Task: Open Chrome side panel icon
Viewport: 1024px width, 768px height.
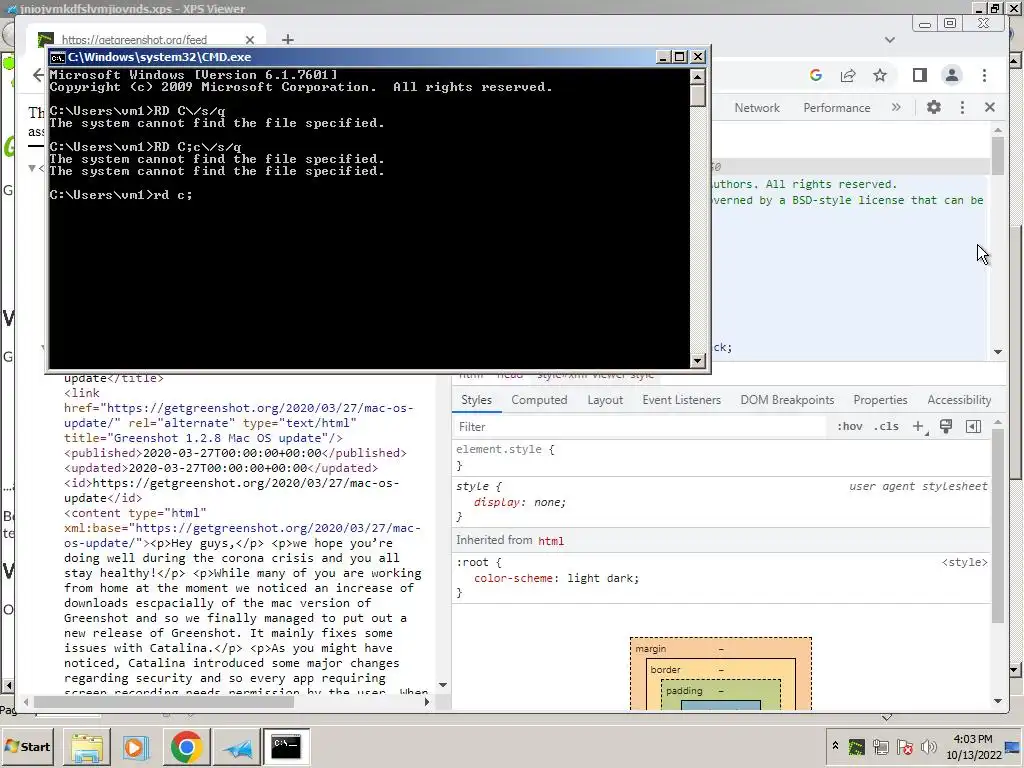Action: pyautogui.click(x=920, y=75)
